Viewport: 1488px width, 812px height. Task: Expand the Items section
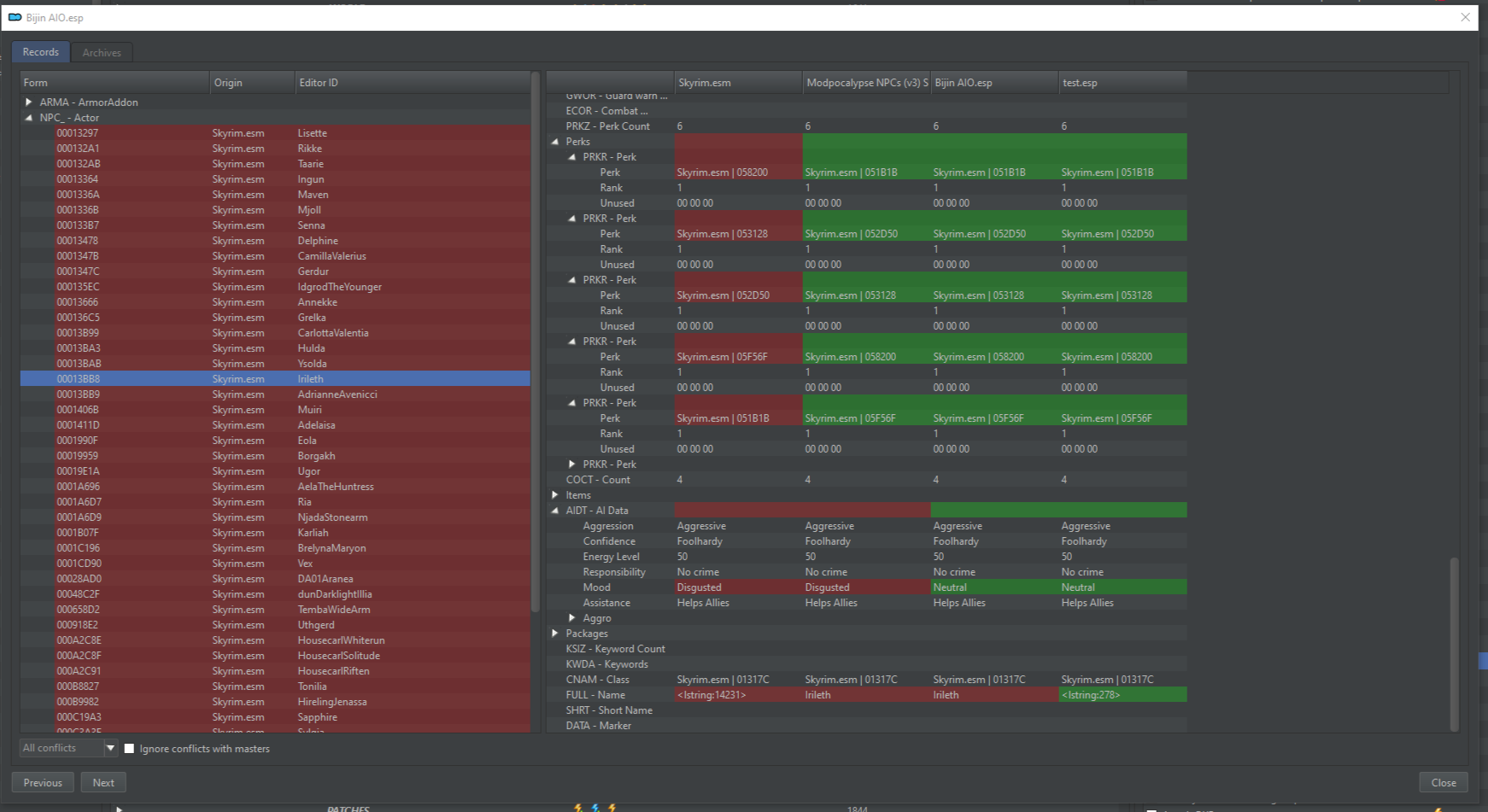click(555, 495)
